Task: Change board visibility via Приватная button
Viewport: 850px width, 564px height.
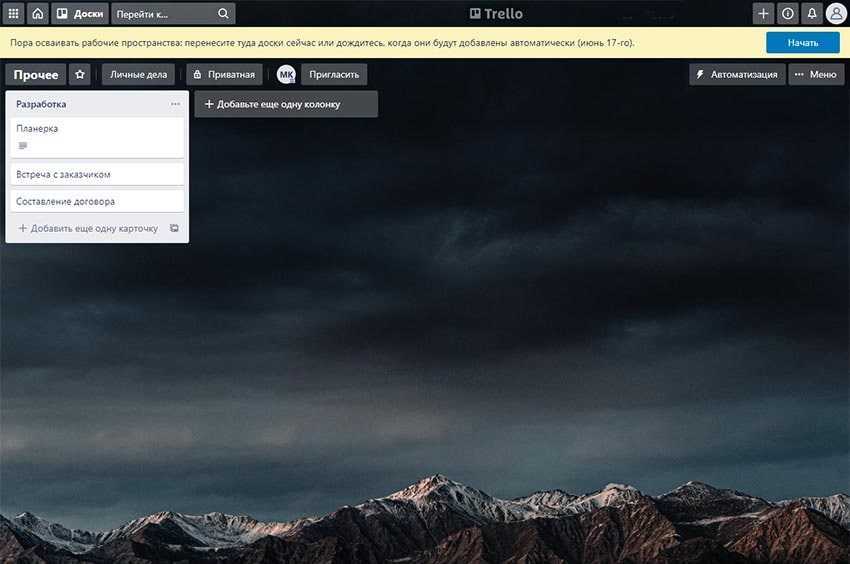Action: (x=225, y=75)
